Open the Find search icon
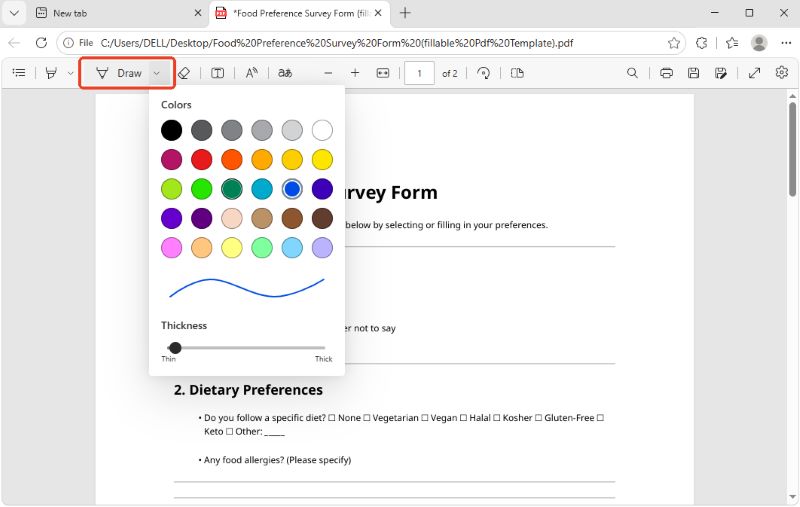This screenshot has height=507, width=800. (x=632, y=73)
